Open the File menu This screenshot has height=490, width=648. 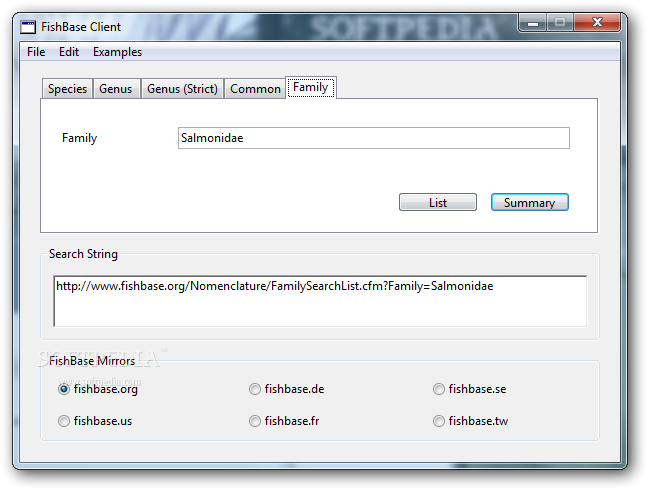pyautogui.click(x=36, y=52)
